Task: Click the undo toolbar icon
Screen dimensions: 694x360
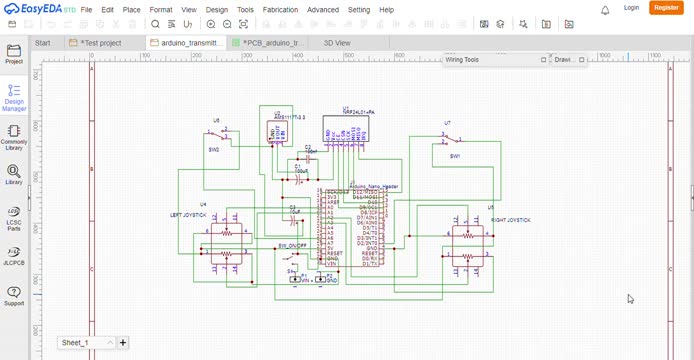Action: [51, 24]
